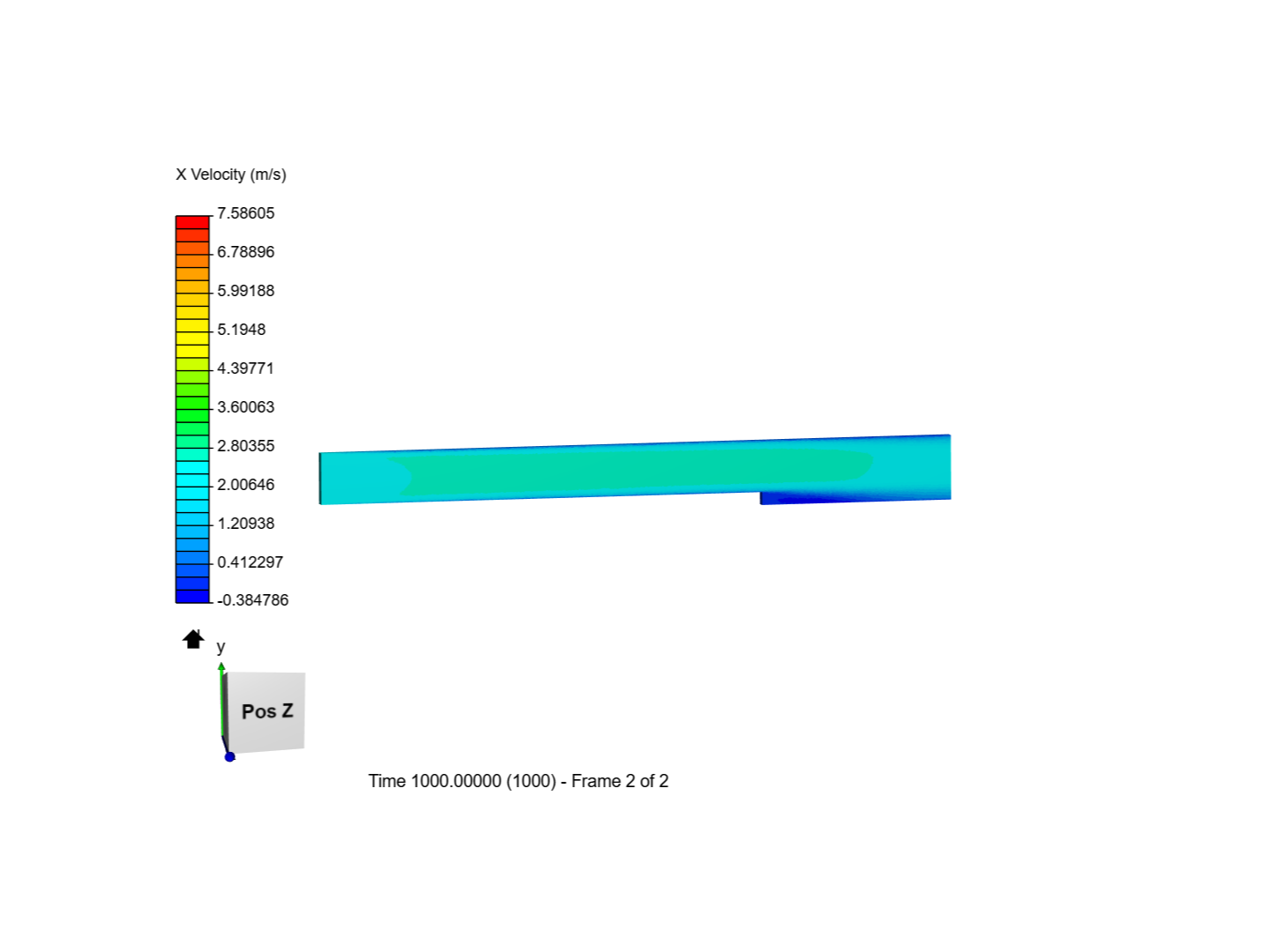The height and width of the screenshot is (952, 1270).
Task: Select the green y axis arrow
Action: [221, 700]
